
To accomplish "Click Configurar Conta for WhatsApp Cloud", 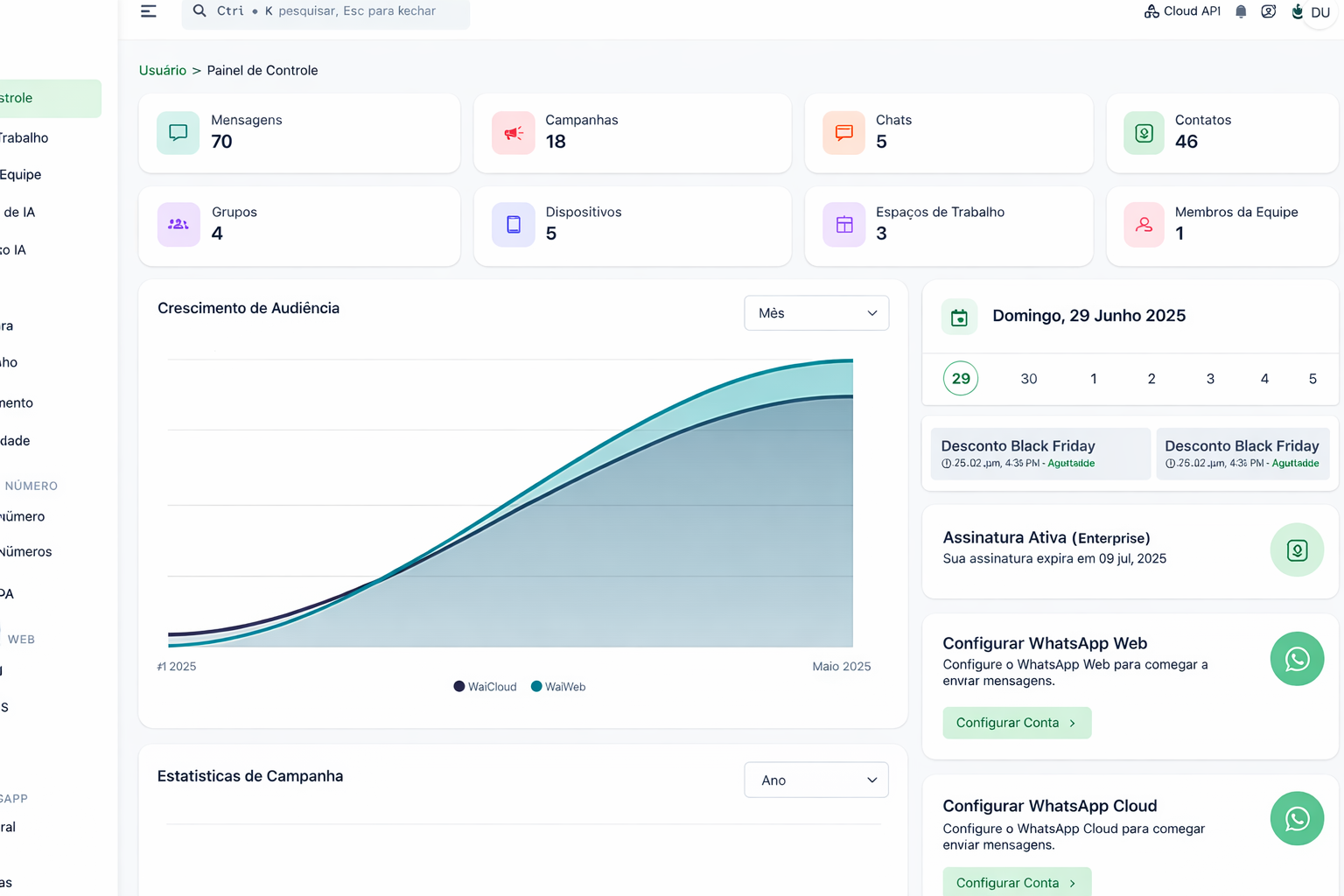I will [x=1016, y=882].
